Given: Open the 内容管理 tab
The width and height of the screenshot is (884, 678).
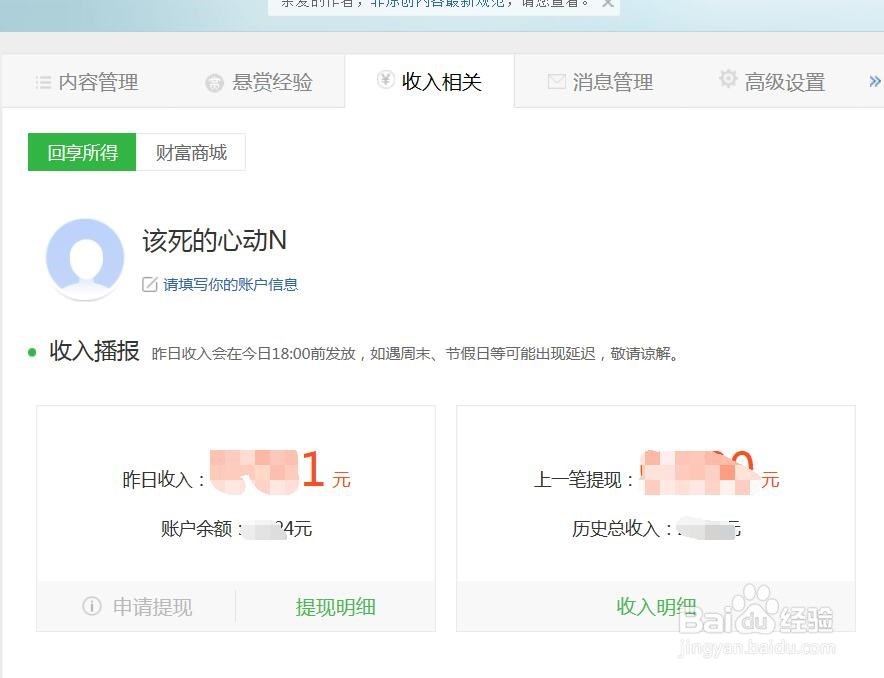Looking at the screenshot, I should [x=98, y=82].
